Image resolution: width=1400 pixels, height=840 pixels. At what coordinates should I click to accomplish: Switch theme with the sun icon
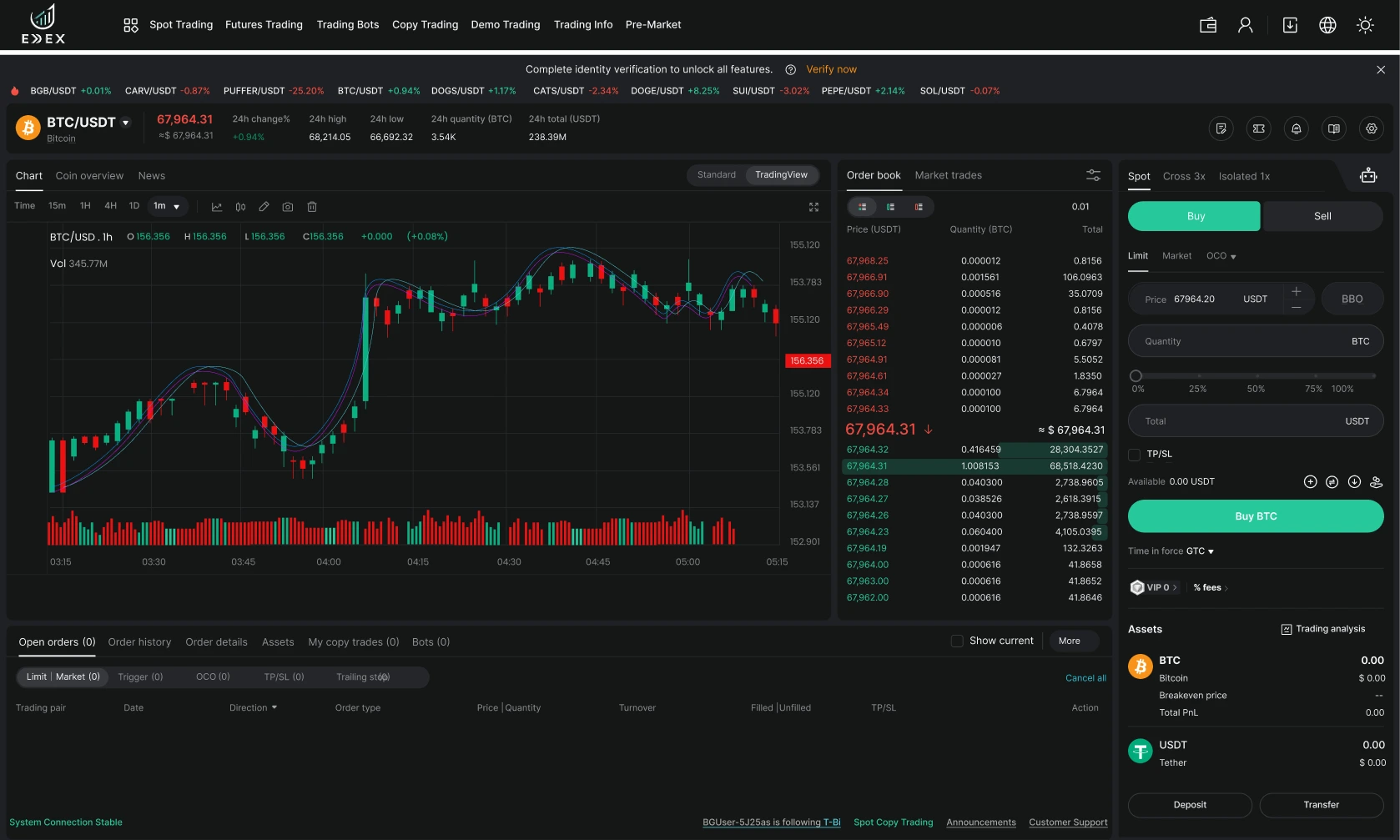coord(1365,25)
